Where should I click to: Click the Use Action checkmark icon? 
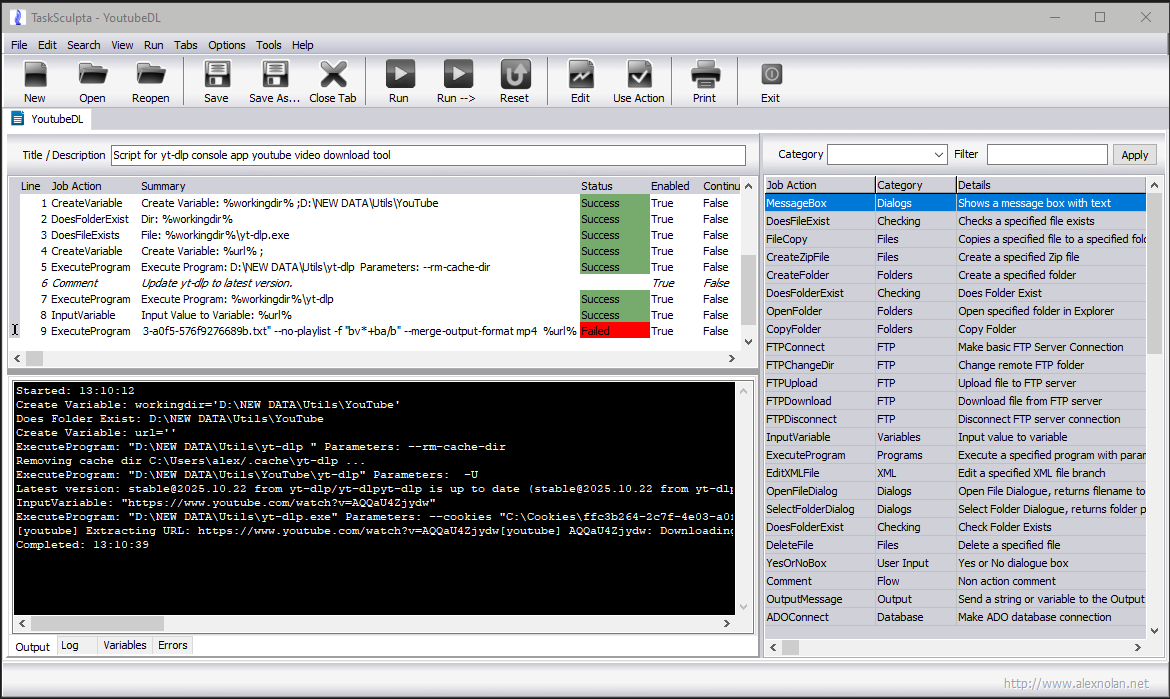pyautogui.click(x=638, y=75)
